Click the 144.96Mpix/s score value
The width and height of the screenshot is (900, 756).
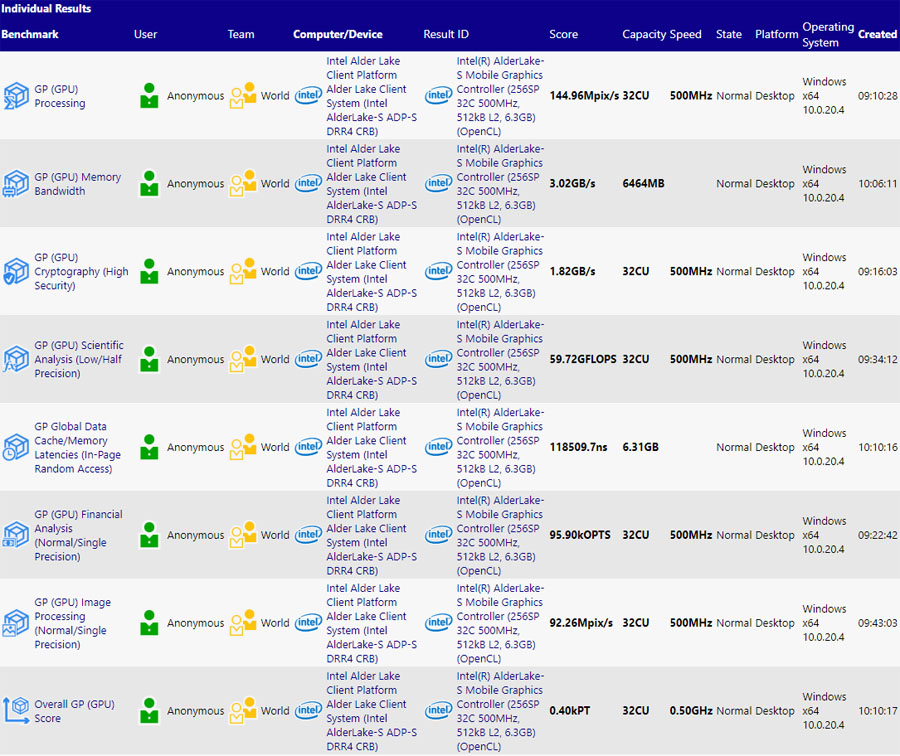coord(584,96)
